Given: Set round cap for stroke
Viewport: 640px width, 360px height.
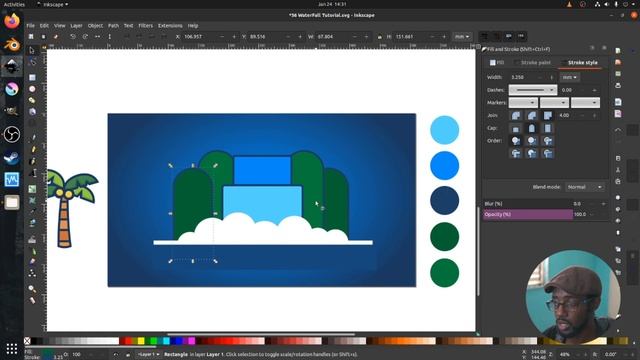Looking at the screenshot, I should tap(532, 128).
